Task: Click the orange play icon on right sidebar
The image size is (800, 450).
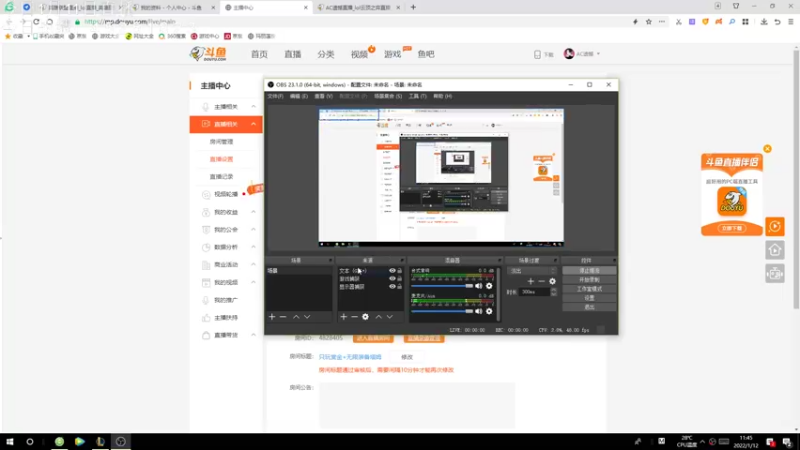Action: pos(775,227)
